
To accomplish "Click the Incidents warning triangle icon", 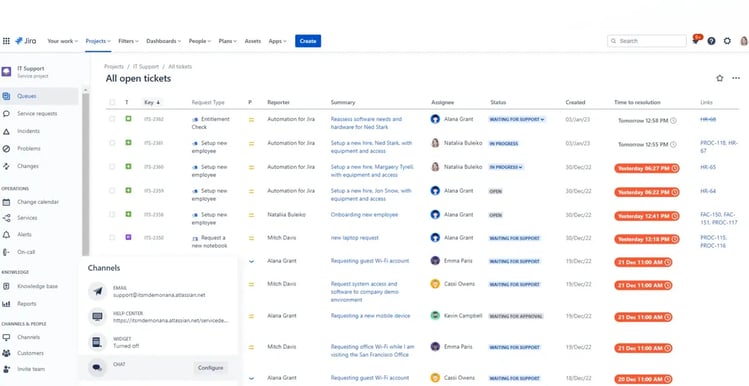I will (x=6, y=131).
